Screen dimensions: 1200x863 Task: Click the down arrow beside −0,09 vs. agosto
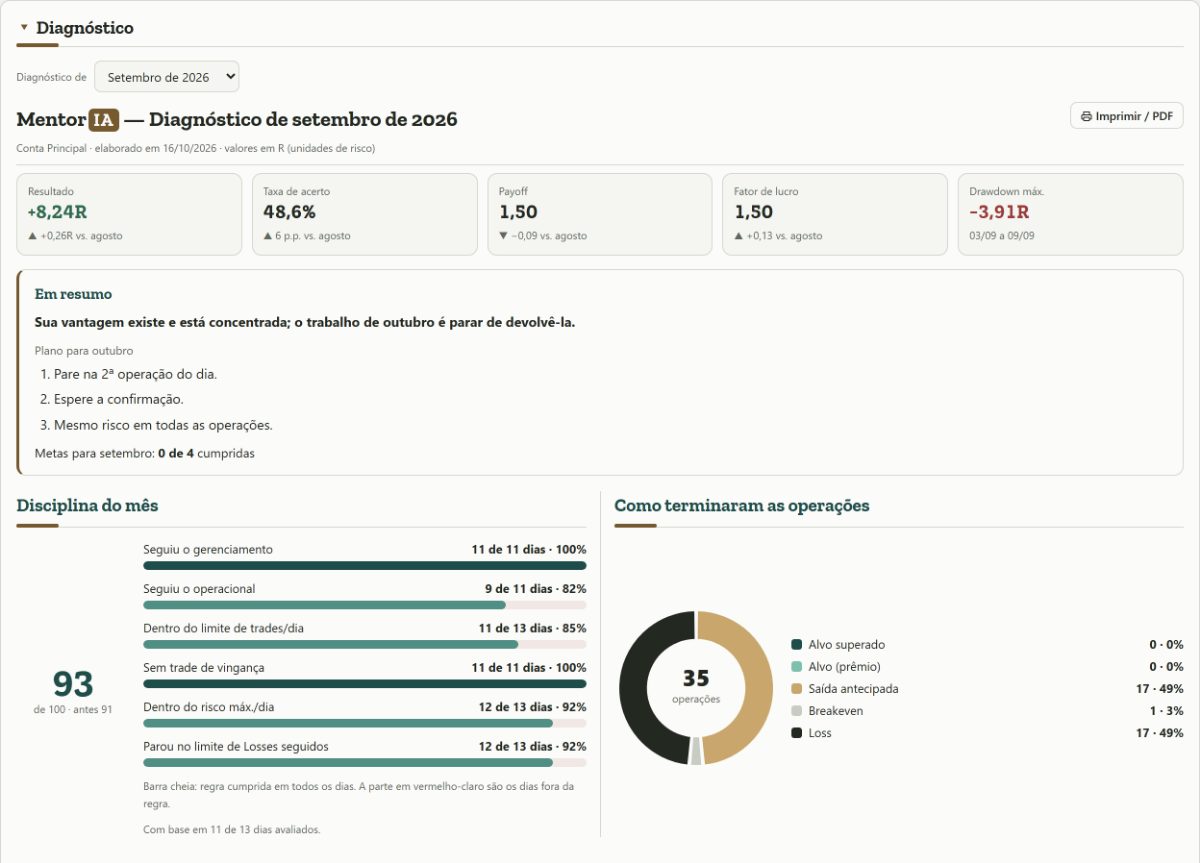[503, 236]
